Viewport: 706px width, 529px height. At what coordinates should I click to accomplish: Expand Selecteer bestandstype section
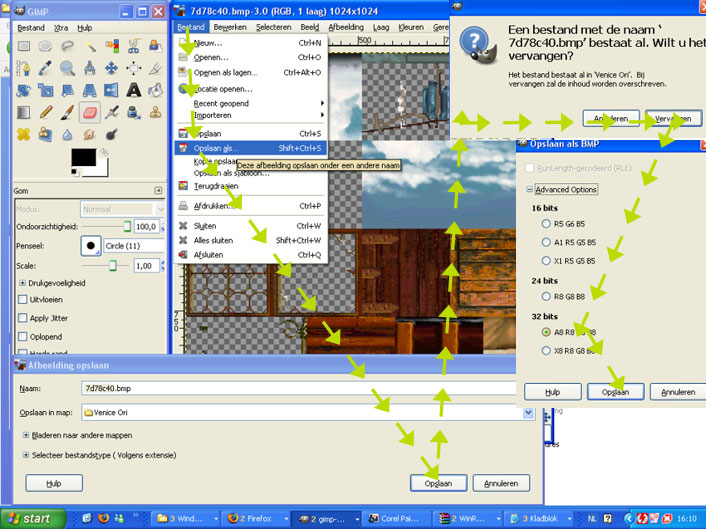26,455
